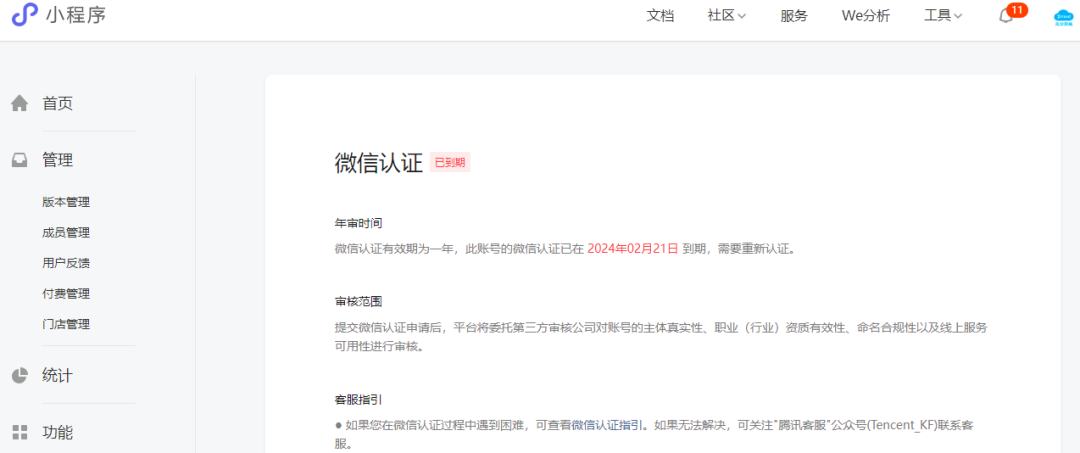Click the 已到期 status tag
The height and width of the screenshot is (453, 1080).
tap(450, 162)
